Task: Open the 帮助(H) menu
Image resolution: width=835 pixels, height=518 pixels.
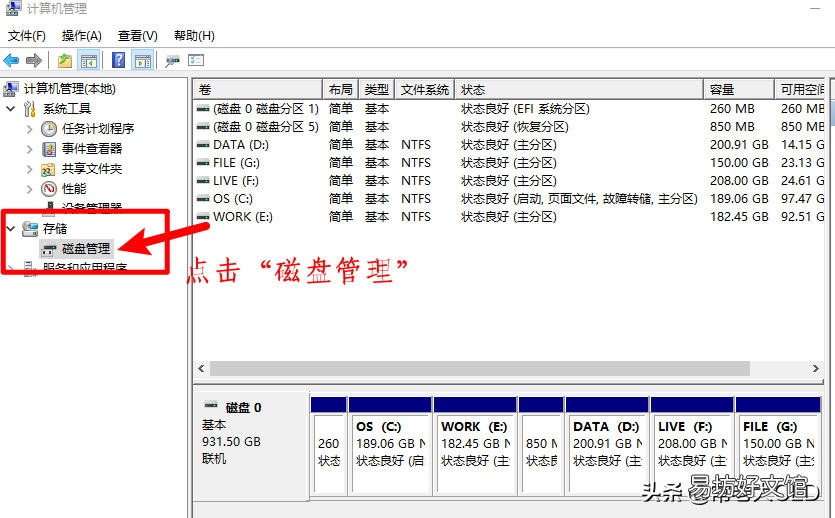Action: point(194,36)
